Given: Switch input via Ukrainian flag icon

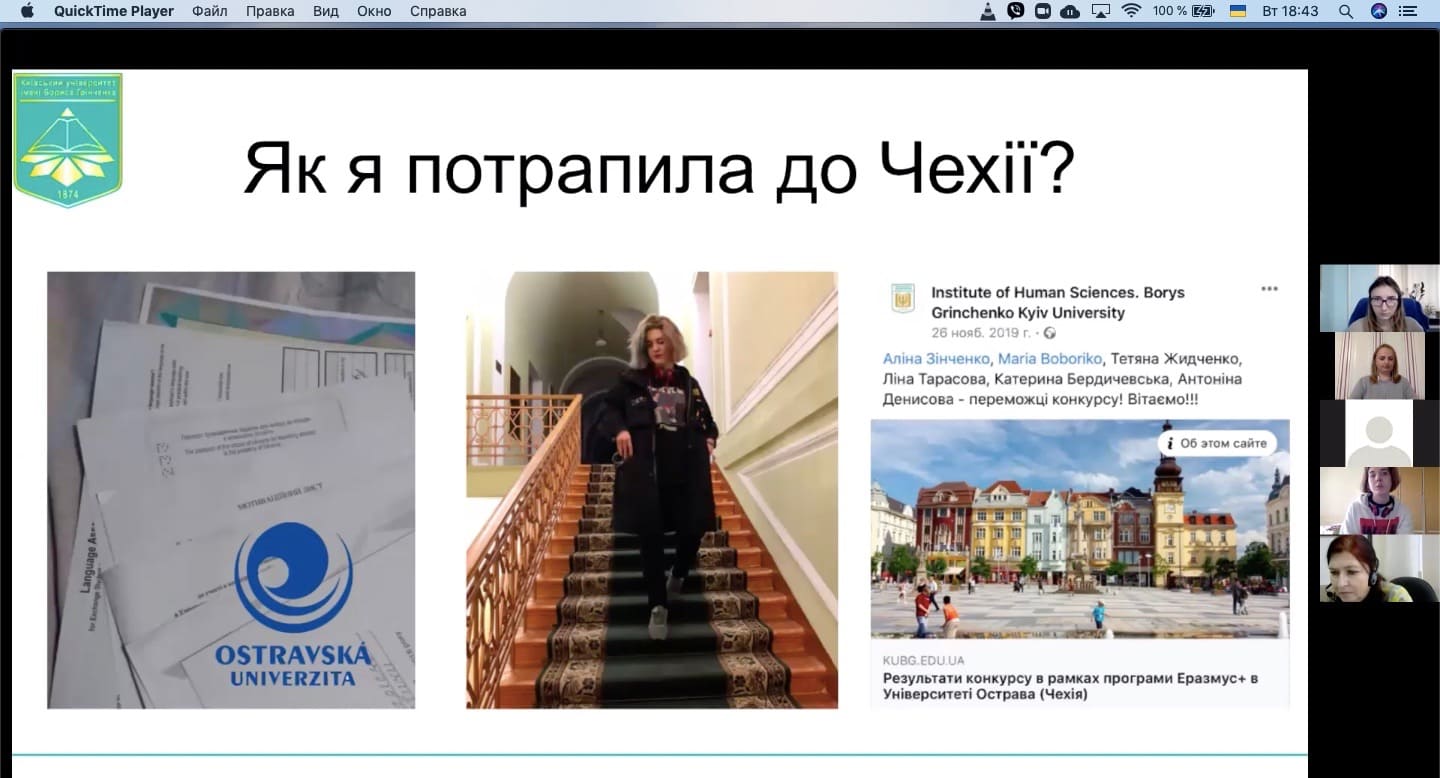Looking at the screenshot, I should pyautogui.click(x=1237, y=11).
